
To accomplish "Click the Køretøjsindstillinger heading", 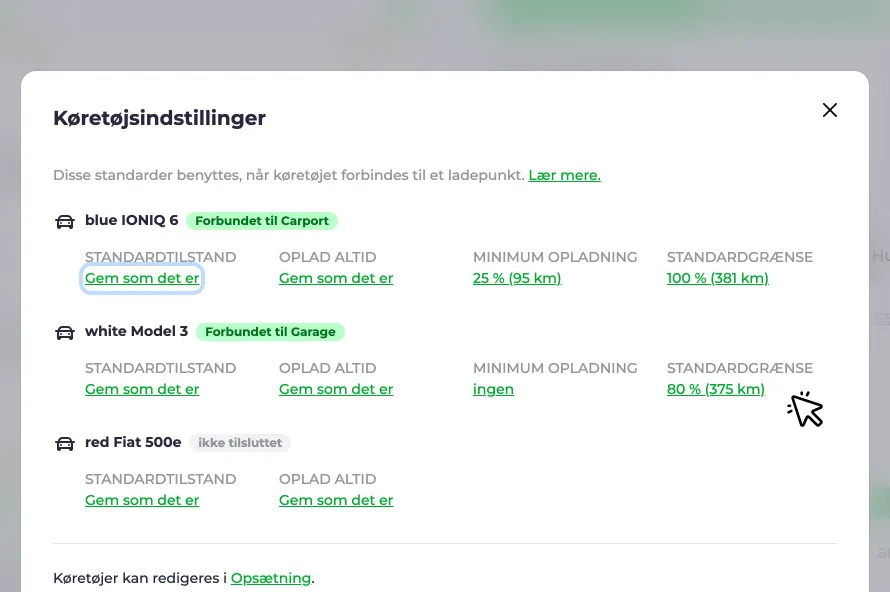I will coord(159,118).
